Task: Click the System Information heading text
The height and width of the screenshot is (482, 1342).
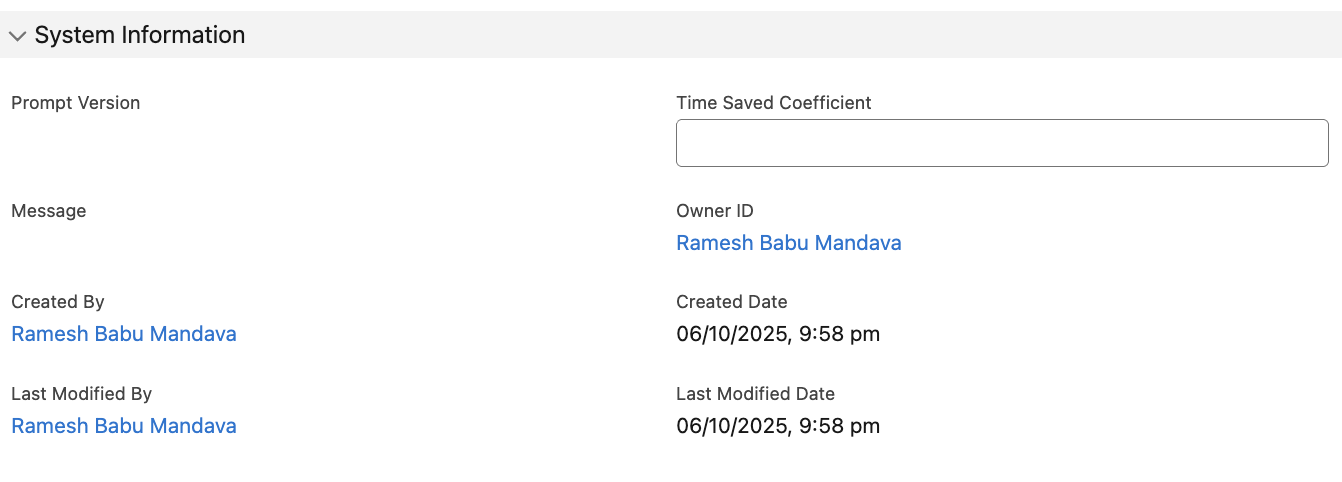Action: pyautogui.click(x=139, y=35)
